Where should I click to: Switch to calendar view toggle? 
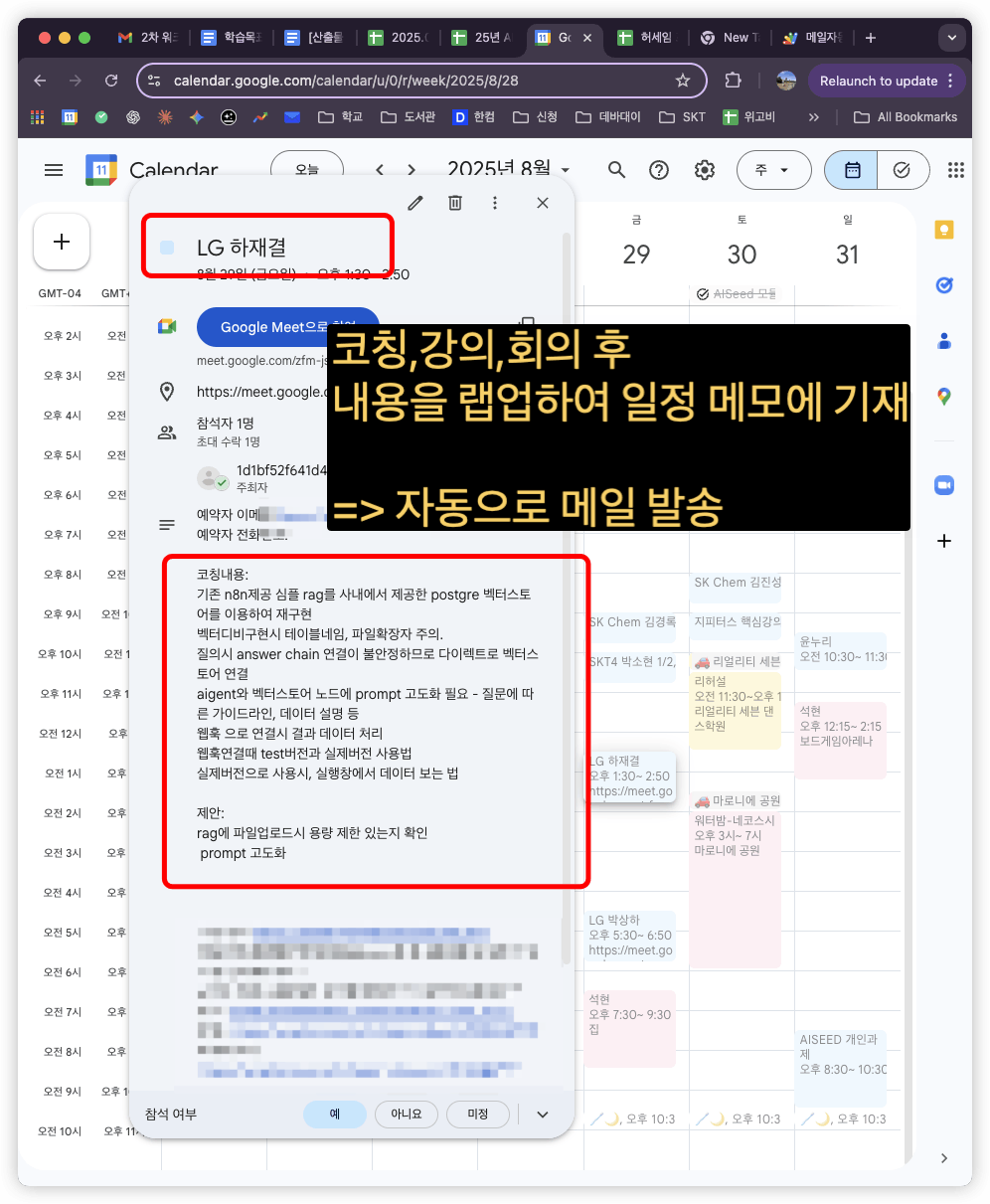click(852, 170)
